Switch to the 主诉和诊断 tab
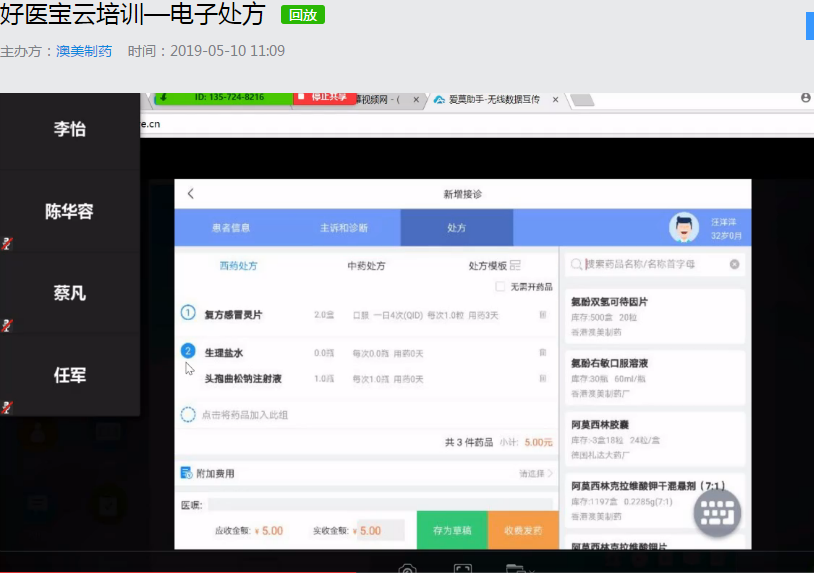 coord(344,228)
